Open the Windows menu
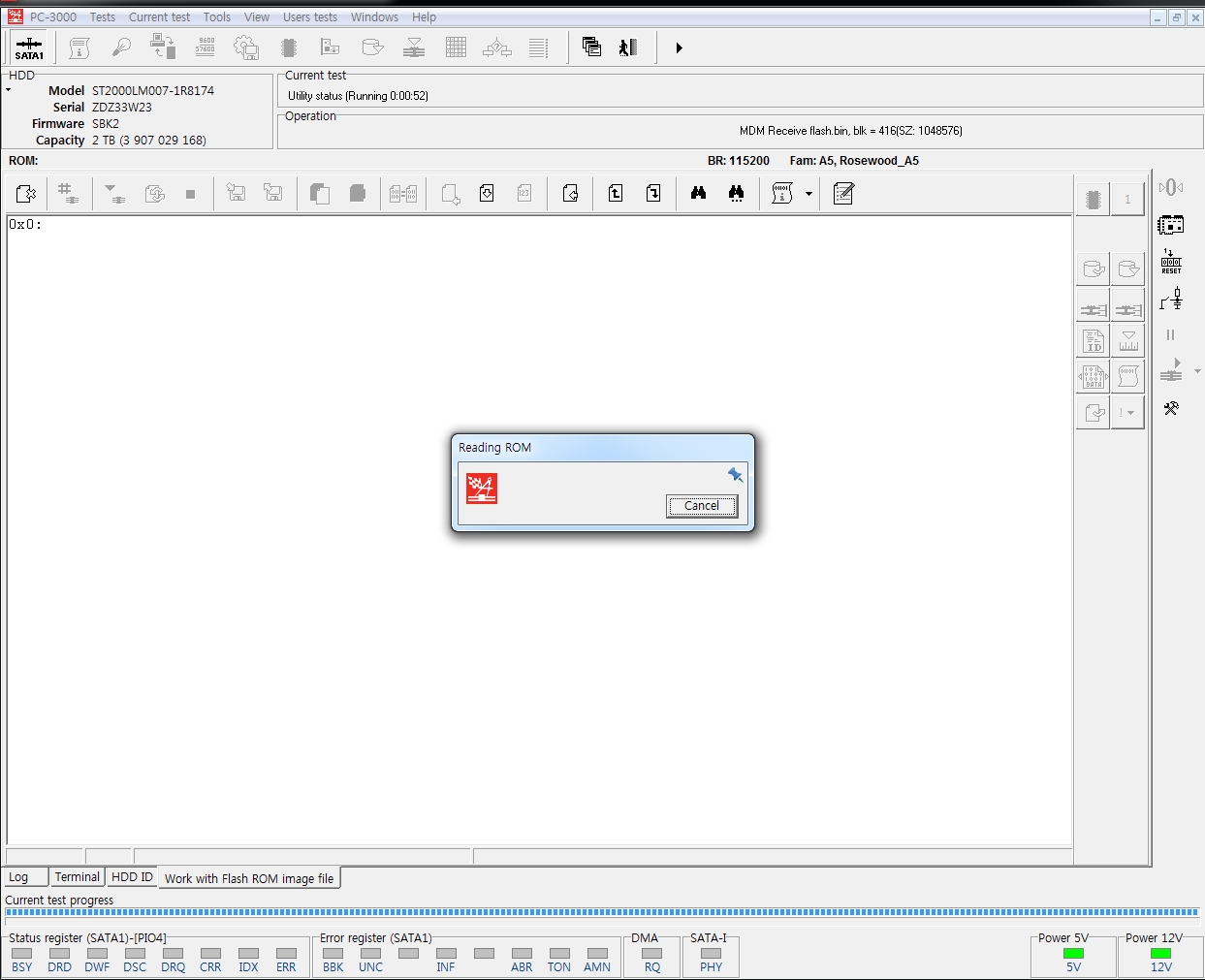Image resolution: width=1205 pixels, height=980 pixels. [374, 16]
